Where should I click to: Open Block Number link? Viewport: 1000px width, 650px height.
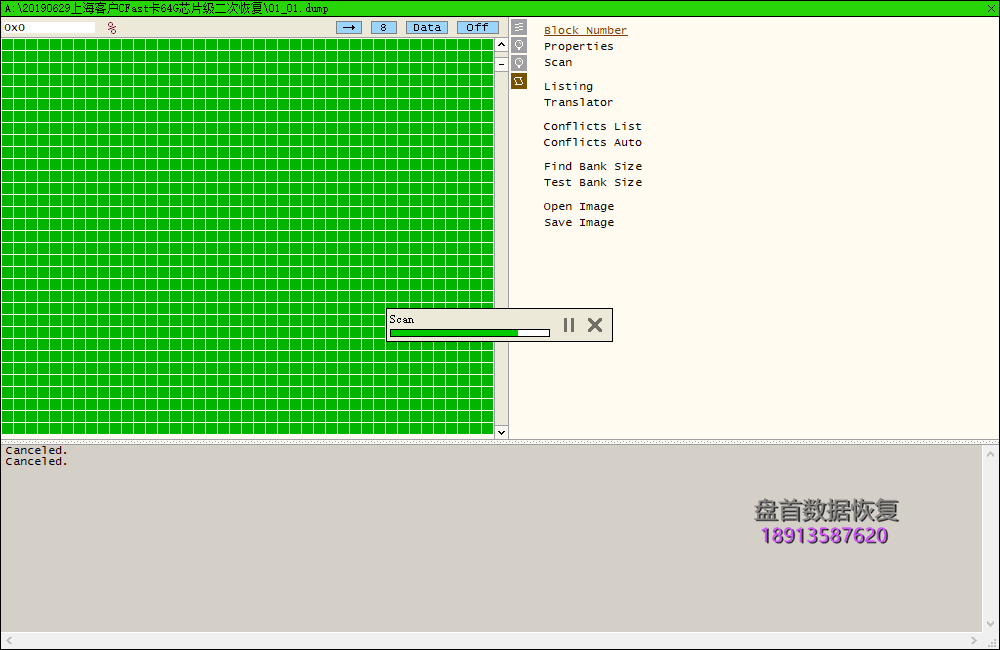pos(585,31)
